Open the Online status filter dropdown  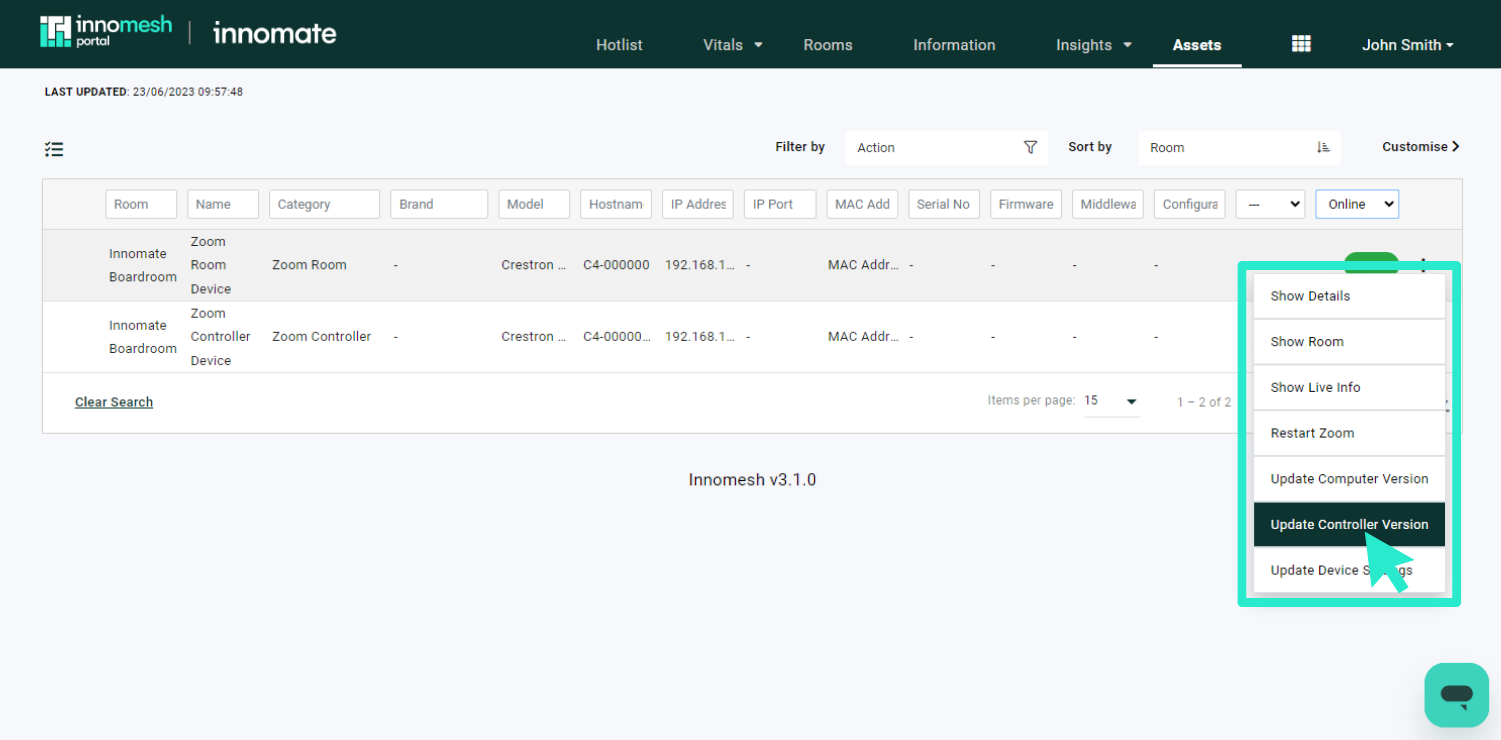pyautogui.click(x=1356, y=203)
